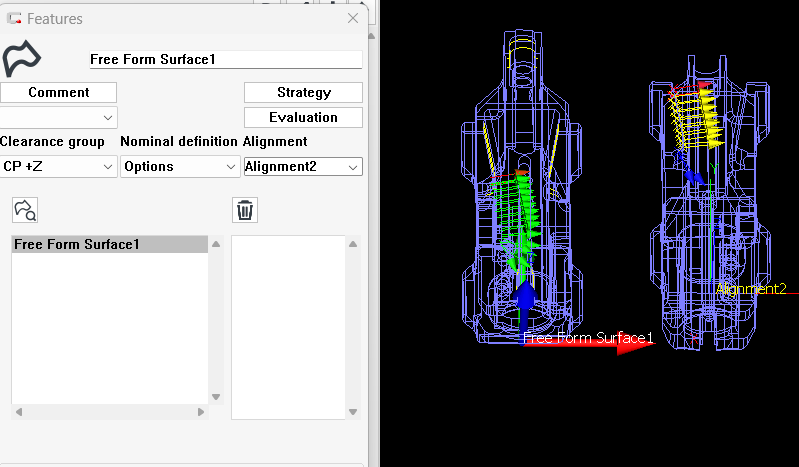This screenshot has height=467, width=799.
Task: Click the blue Z-axis arrow on left model
Action: click(525, 308)
